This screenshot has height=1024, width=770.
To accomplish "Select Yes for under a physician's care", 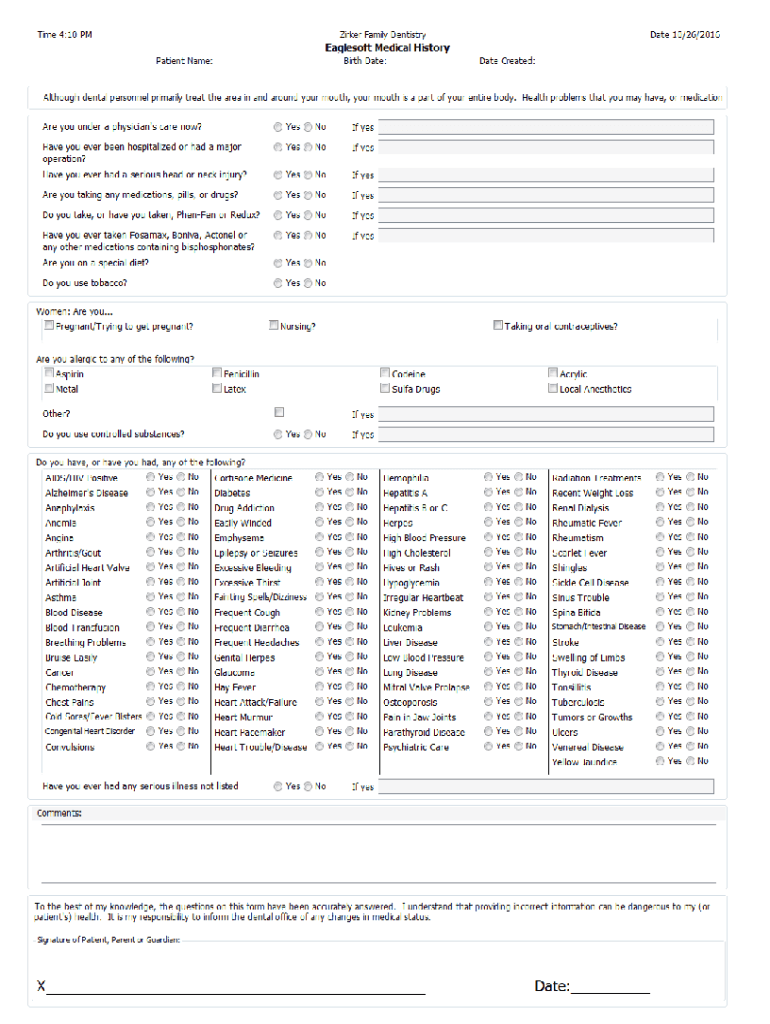I will click(x=277, y=127).
